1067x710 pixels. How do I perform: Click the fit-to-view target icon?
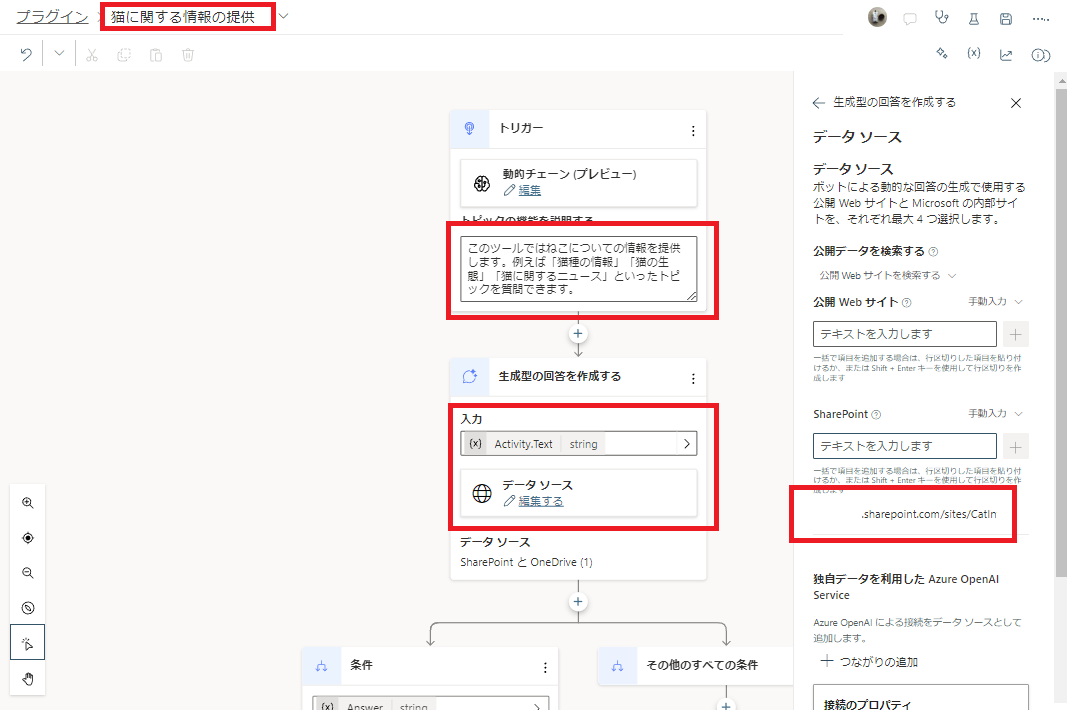tap(27, 538)
